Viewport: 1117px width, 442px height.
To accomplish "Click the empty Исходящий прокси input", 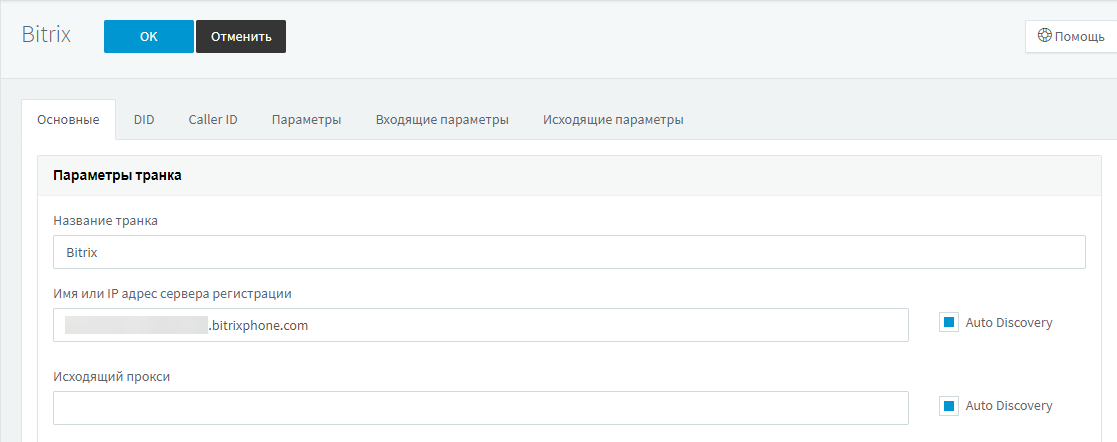I will [480, 408].
